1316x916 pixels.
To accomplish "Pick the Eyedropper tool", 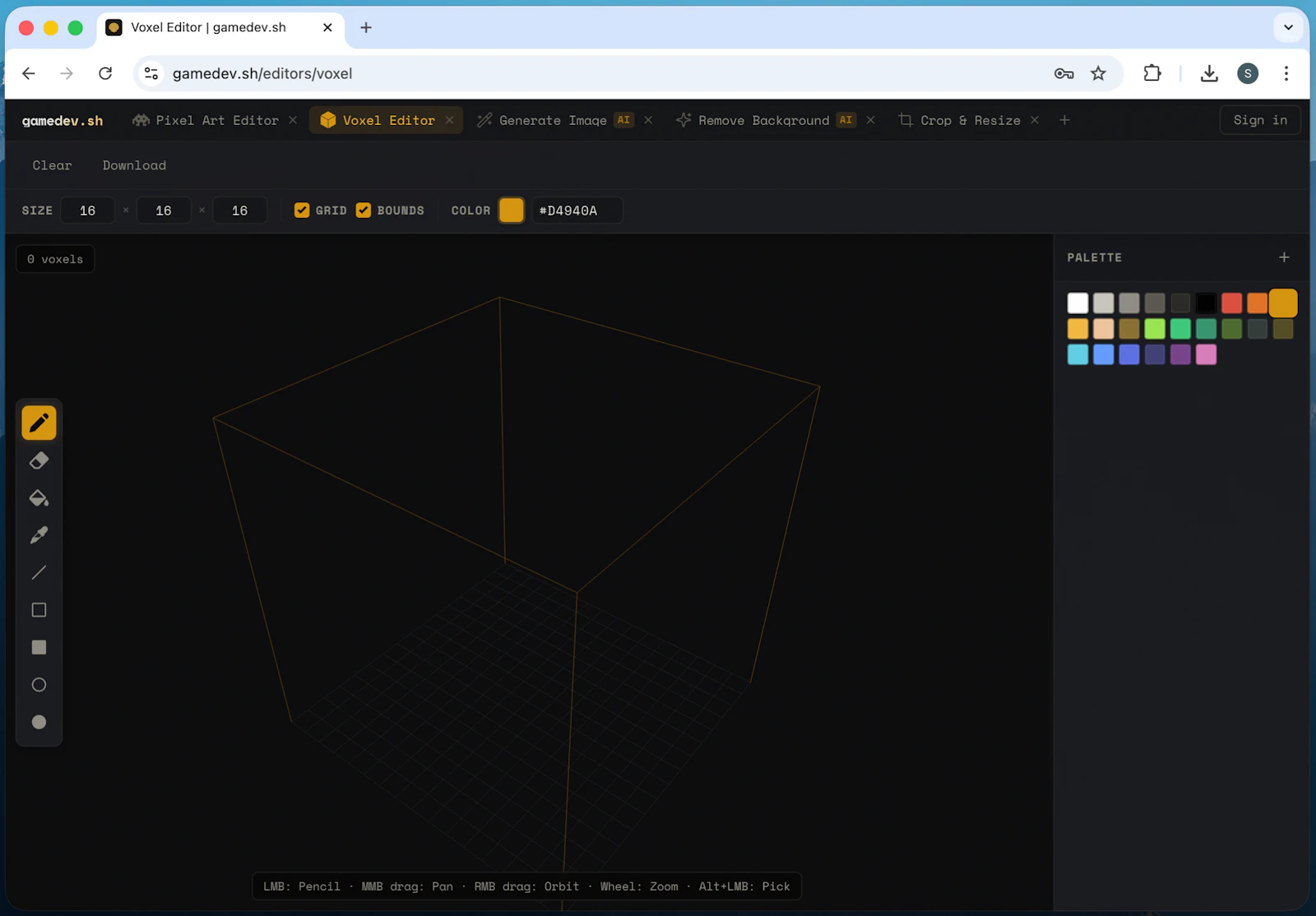I will [x=39, y=534].
